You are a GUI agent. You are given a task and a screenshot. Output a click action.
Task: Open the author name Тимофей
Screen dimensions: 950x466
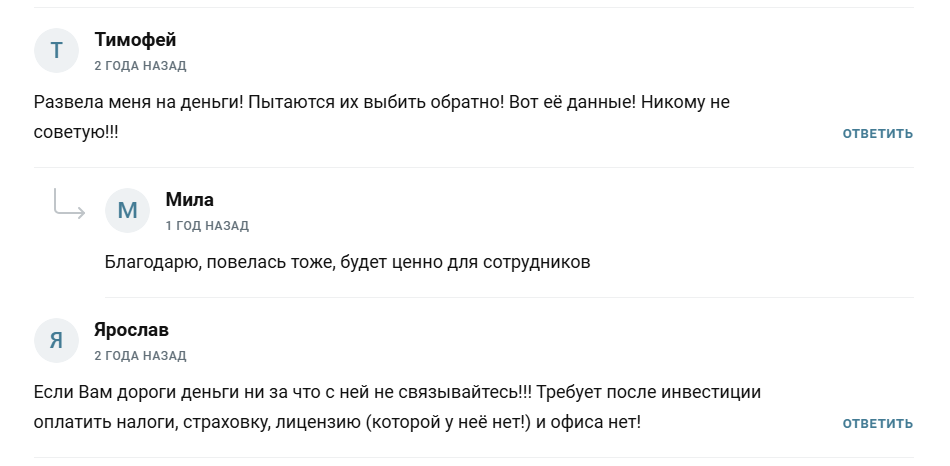tap(135, 40)
